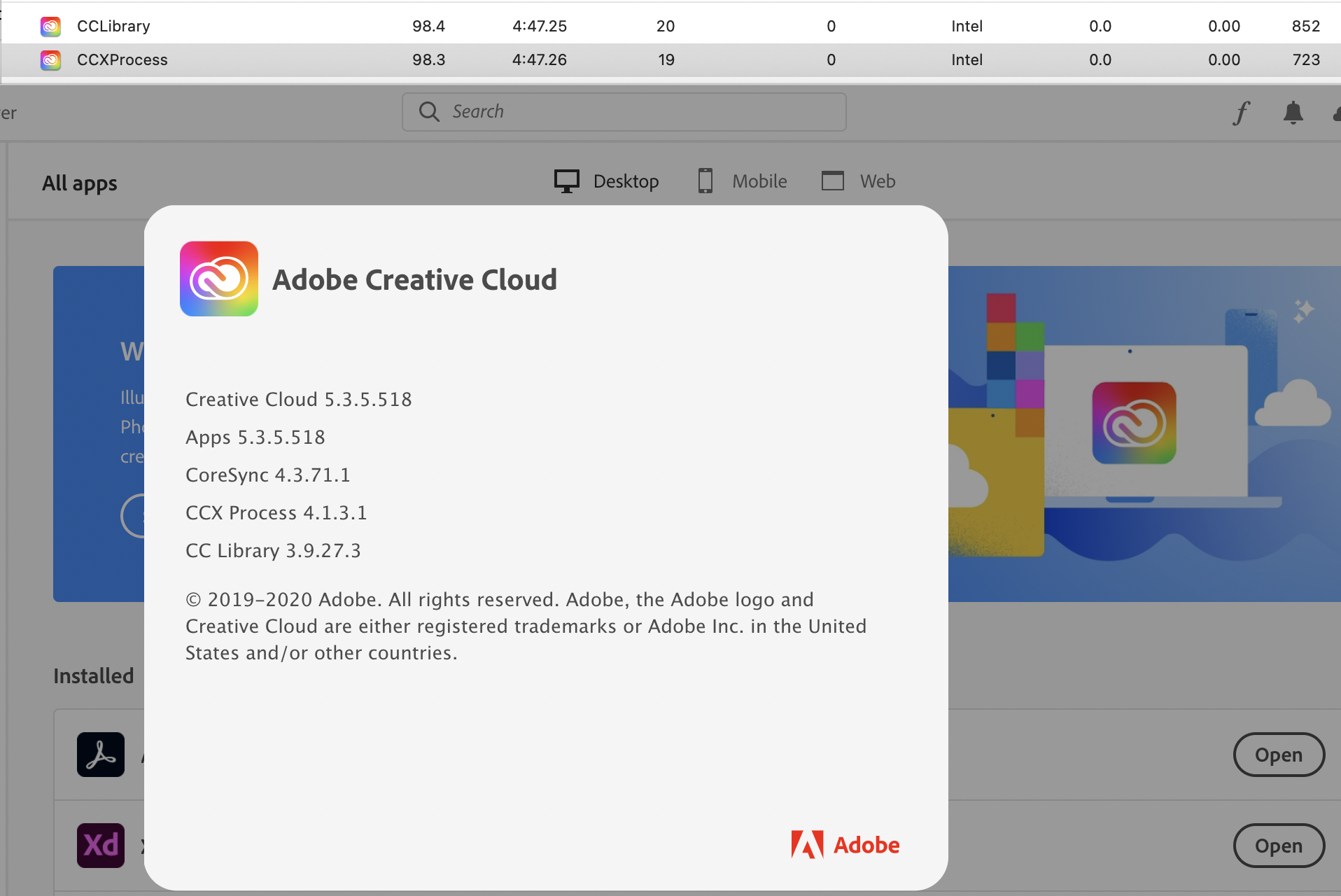1341x896 pixels.
Task: Click the Adobe Fonts icon
Action: click(1241, 113)
